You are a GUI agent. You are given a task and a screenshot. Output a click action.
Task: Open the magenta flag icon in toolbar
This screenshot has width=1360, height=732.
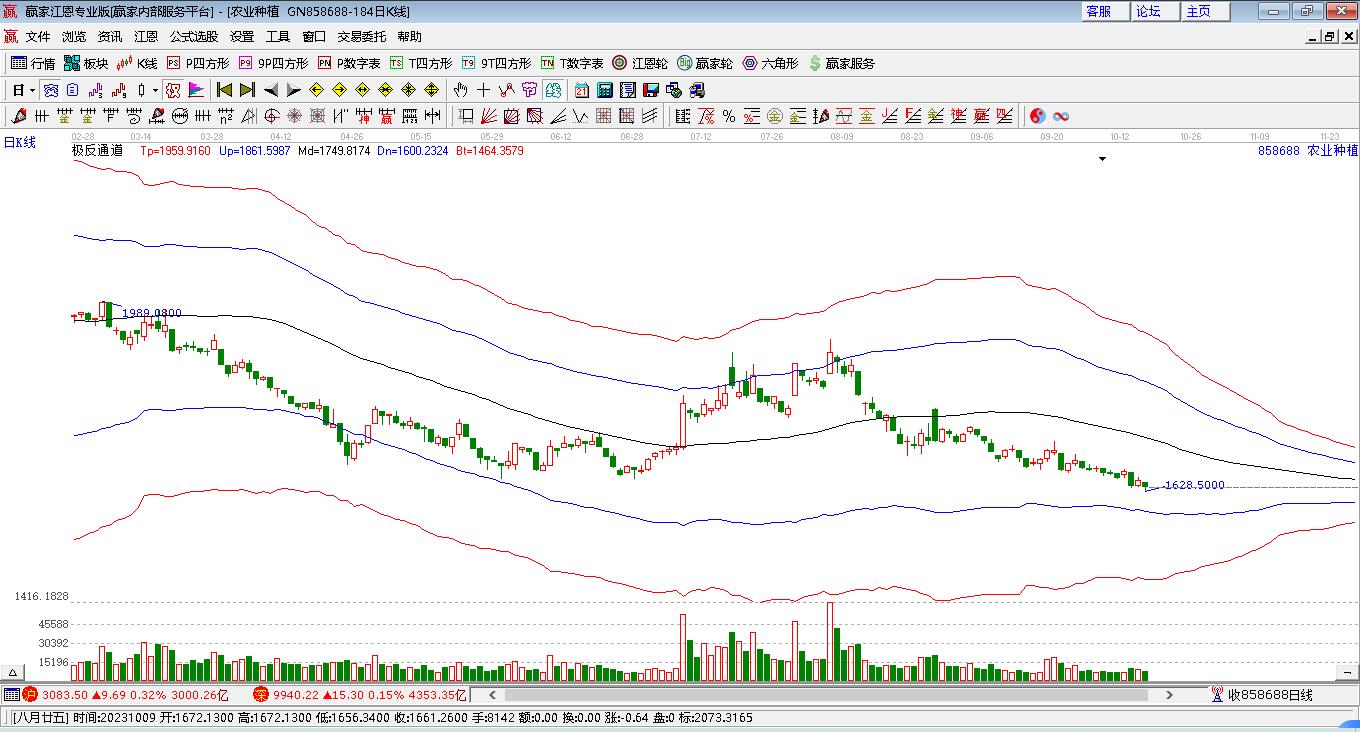196,90
